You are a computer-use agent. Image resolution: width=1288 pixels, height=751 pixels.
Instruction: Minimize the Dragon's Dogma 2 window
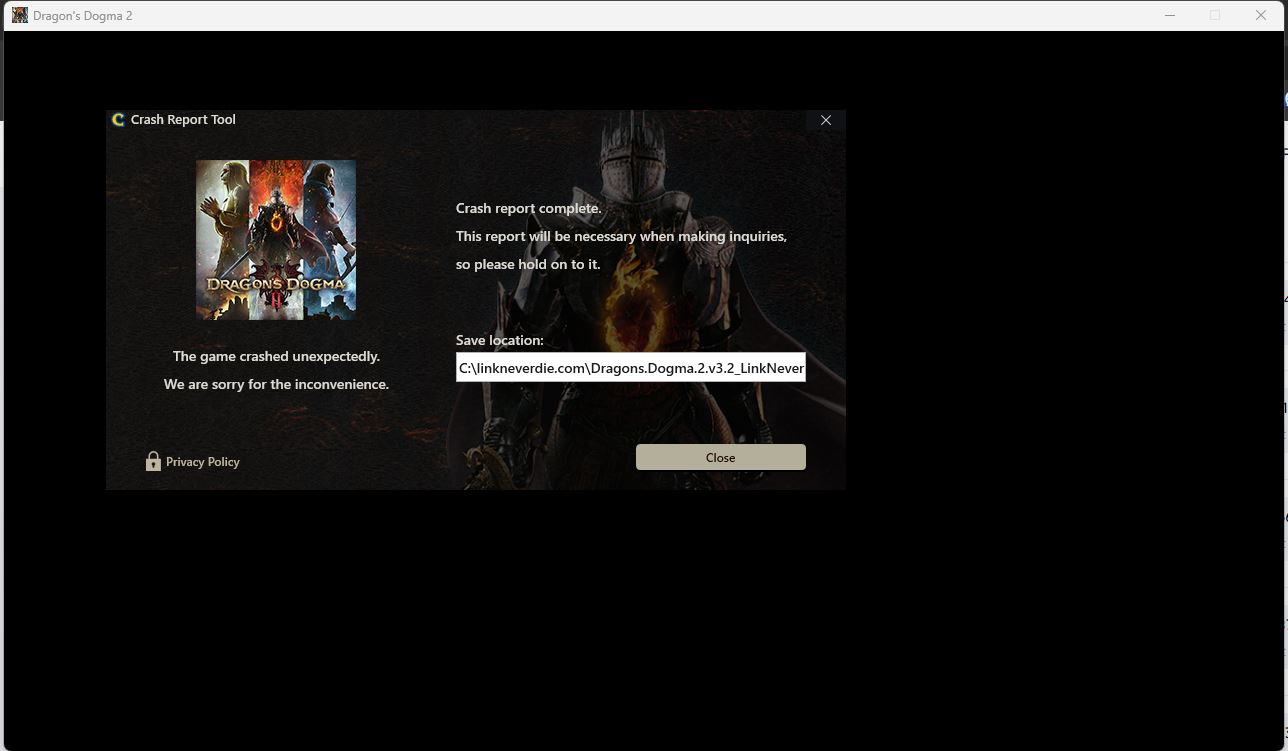coord(1170,15)
